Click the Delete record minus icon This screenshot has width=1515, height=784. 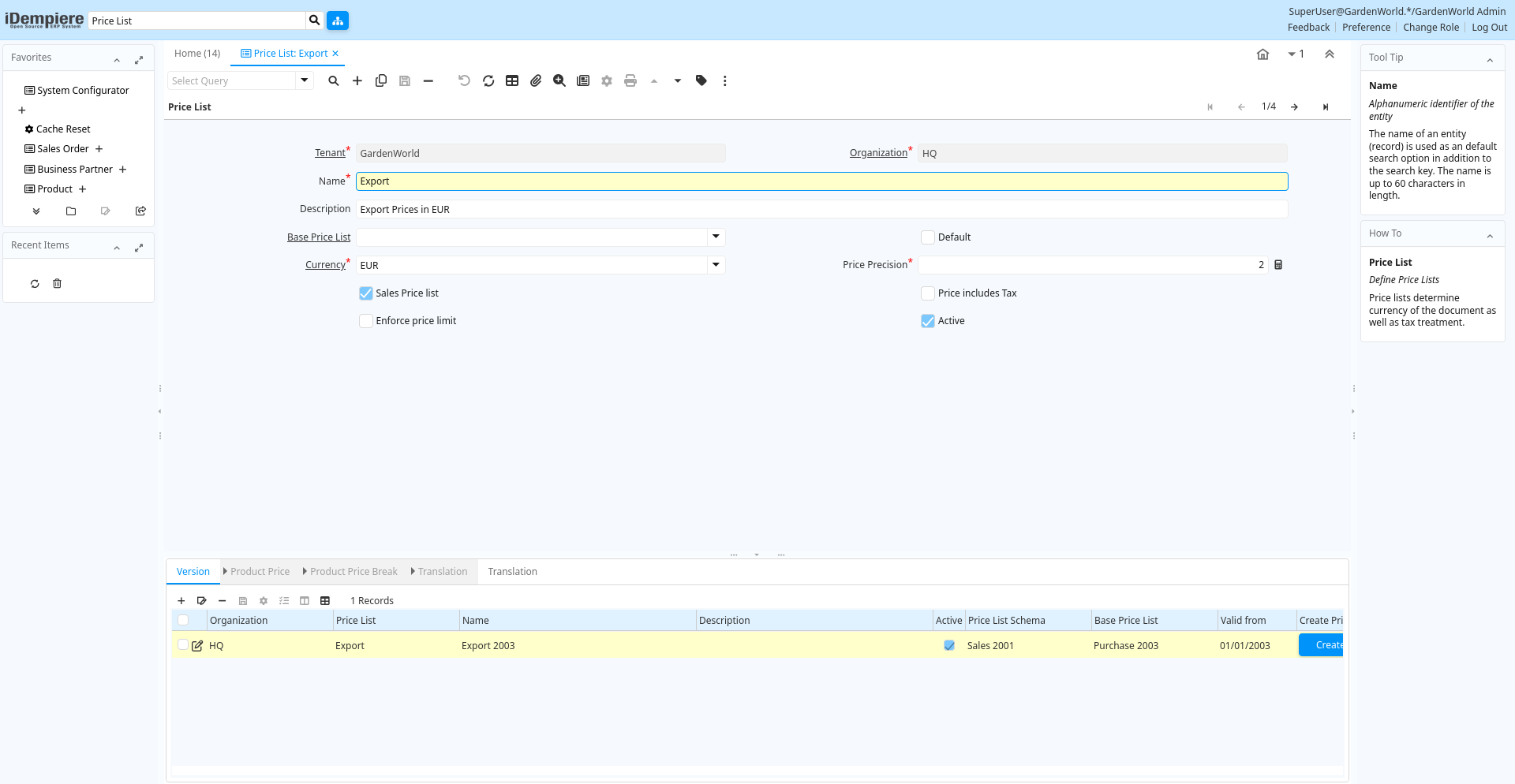[x=428, y=80]
